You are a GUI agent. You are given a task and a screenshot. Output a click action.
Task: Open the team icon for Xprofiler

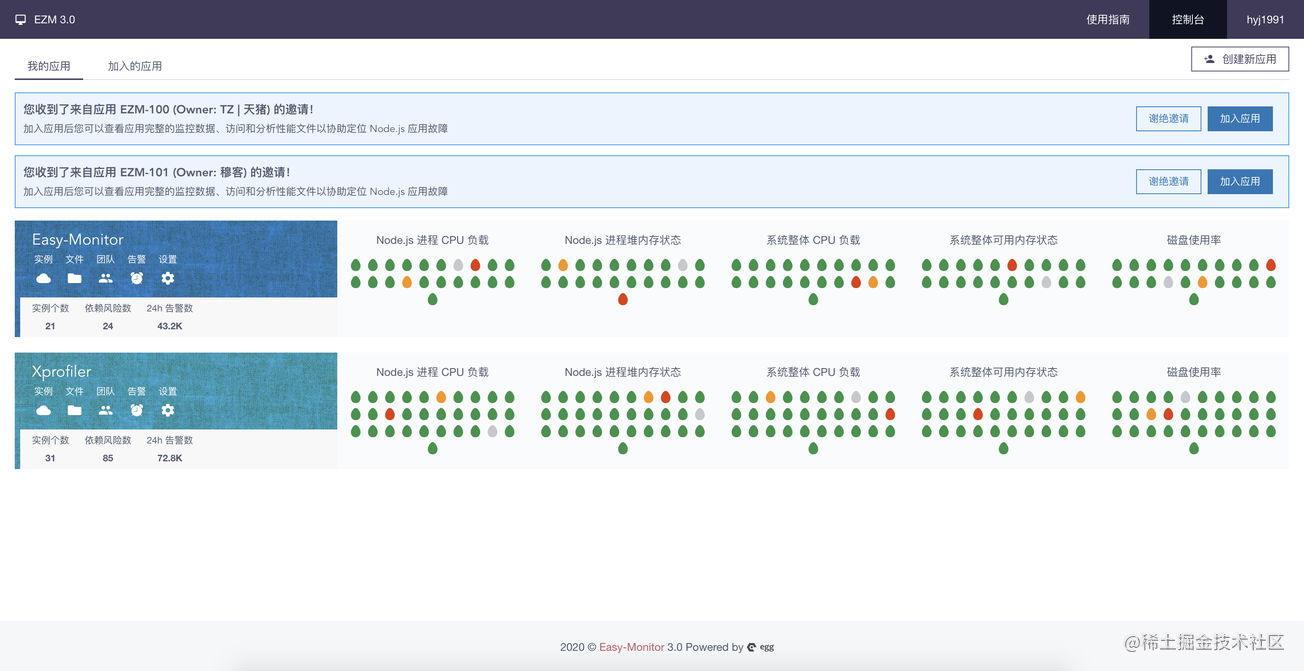(106, 410)
